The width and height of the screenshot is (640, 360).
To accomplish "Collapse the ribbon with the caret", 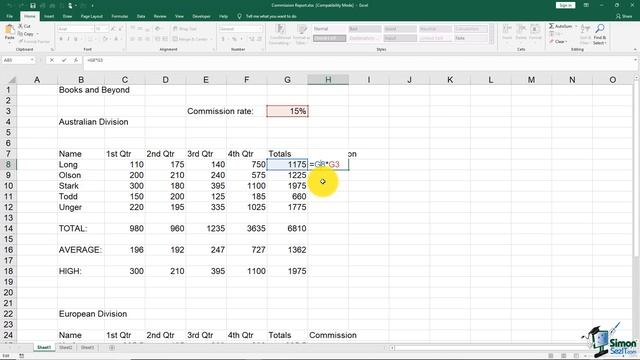I will 635,49.
